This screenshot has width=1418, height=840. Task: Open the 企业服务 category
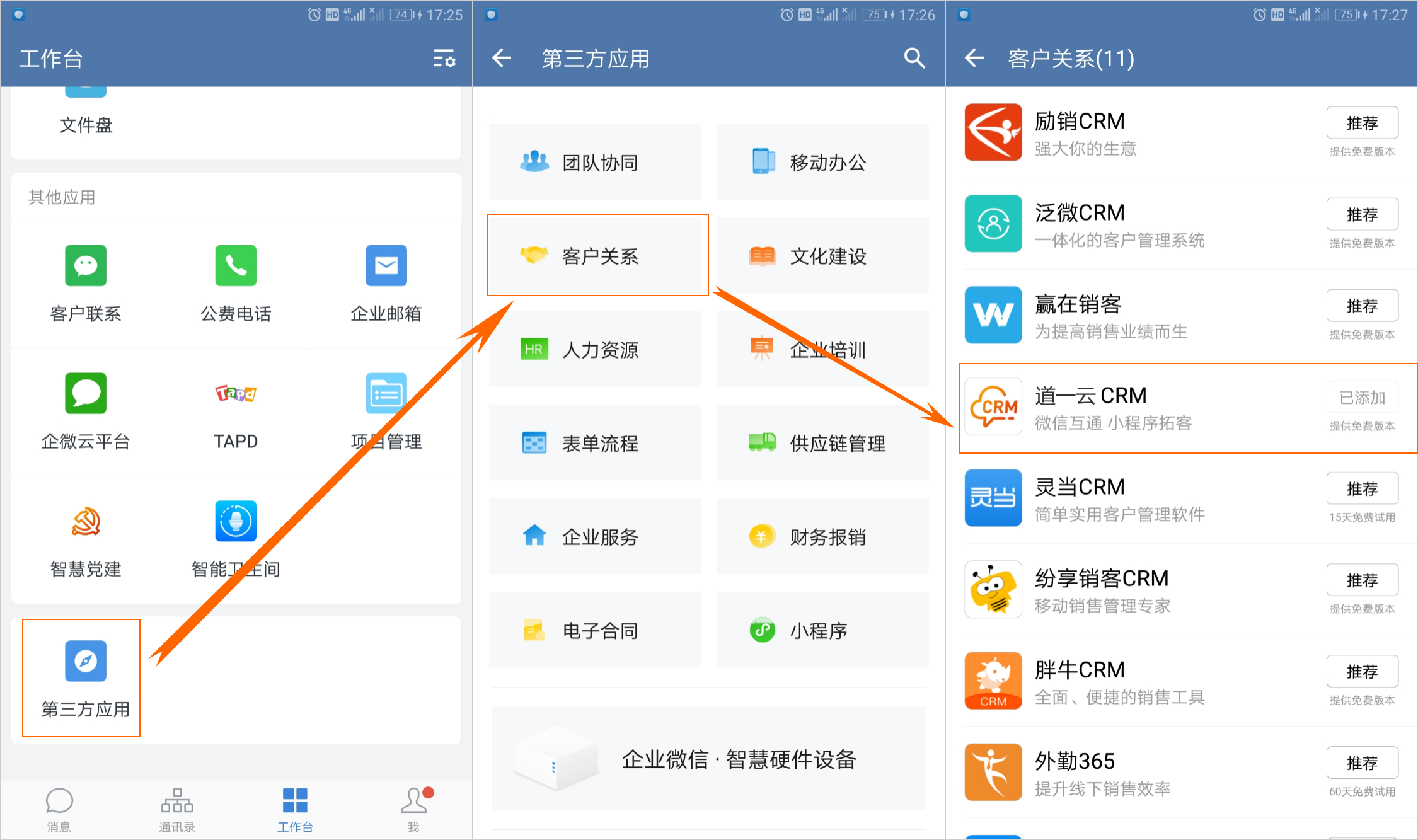595,536
